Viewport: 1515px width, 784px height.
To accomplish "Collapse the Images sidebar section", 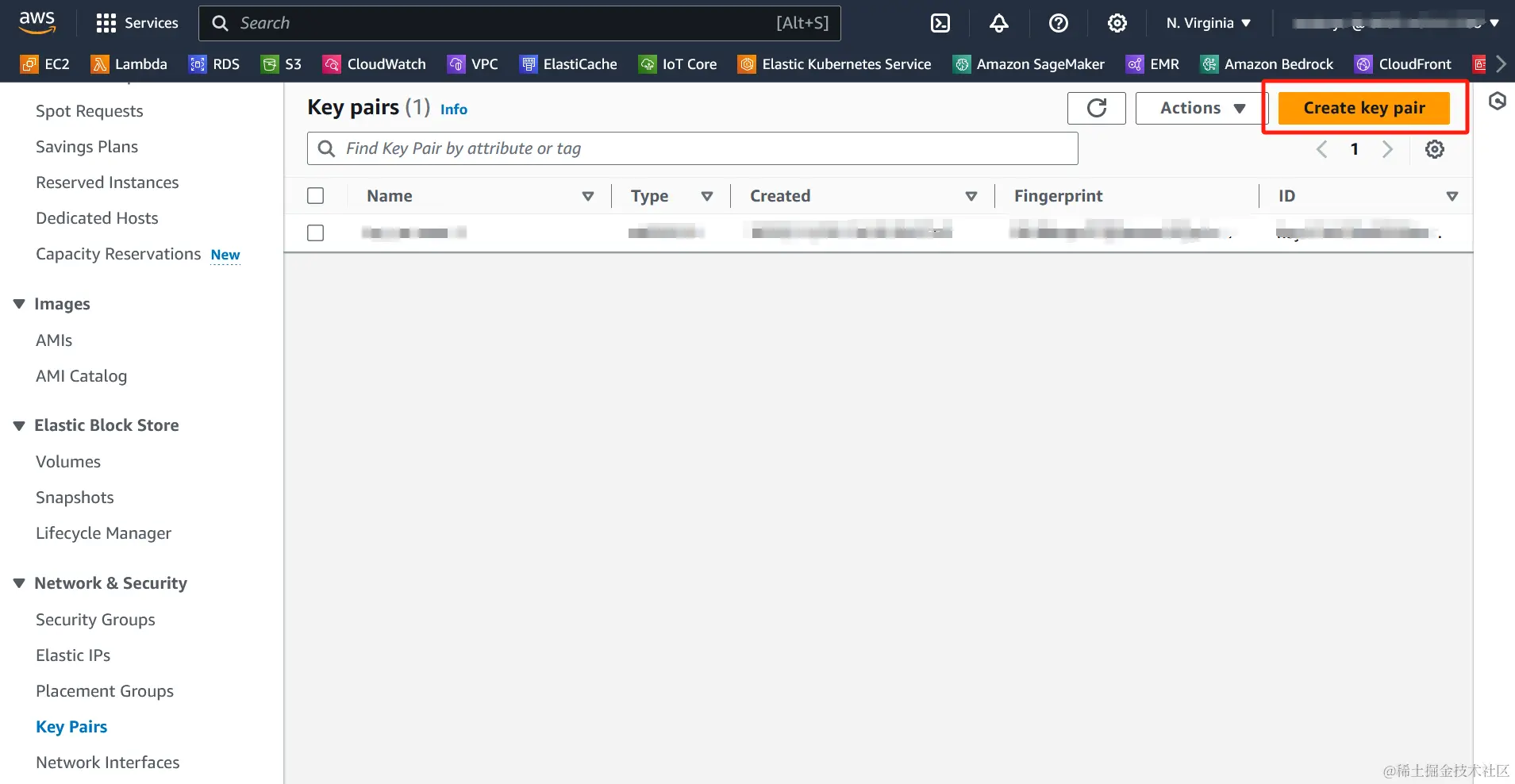I will pyautogui.click(x=20, y=304).
